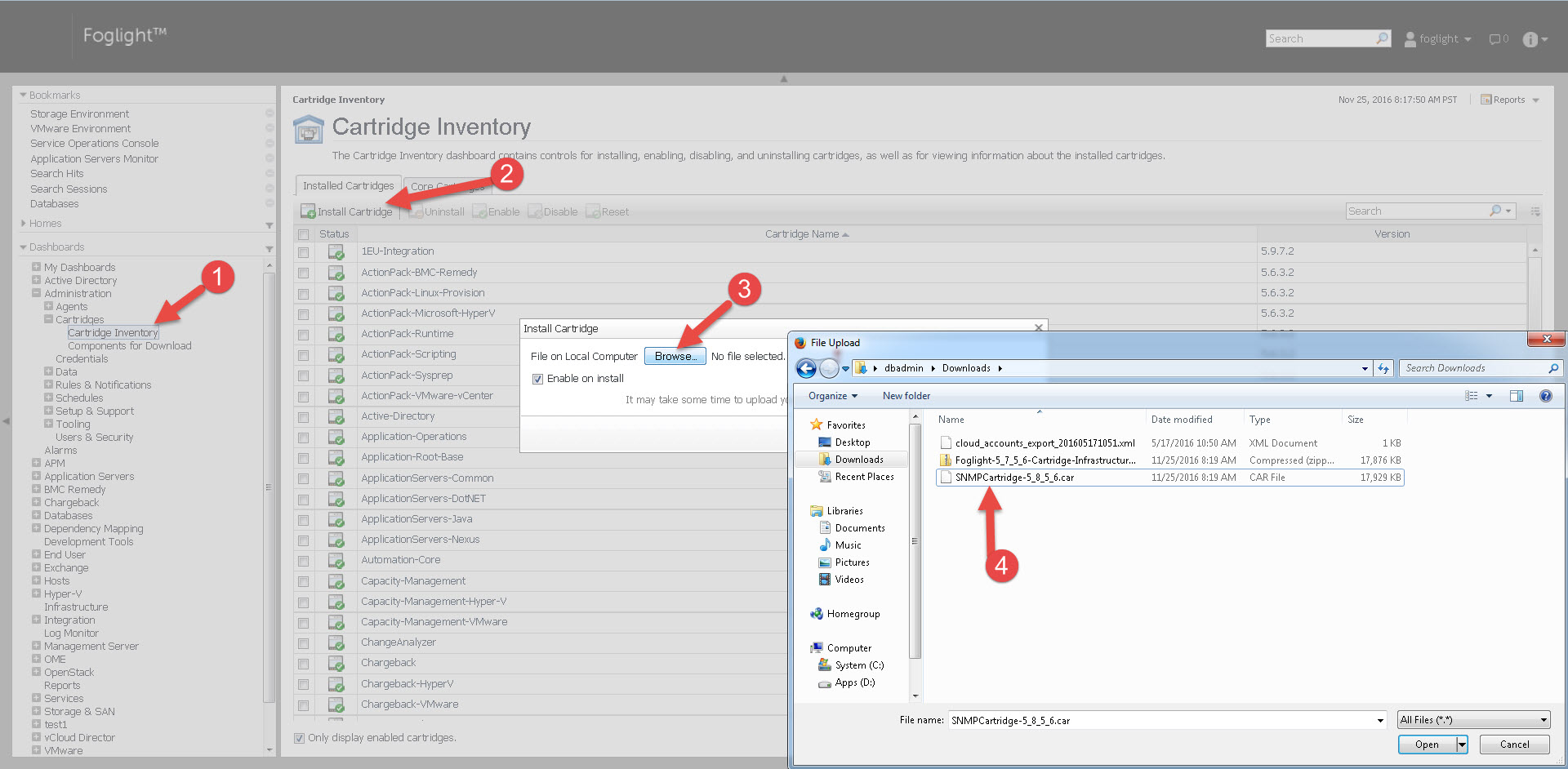1568x769 pixels.
Task: Change view icon in File Upload
Action: coord(1472,396)
